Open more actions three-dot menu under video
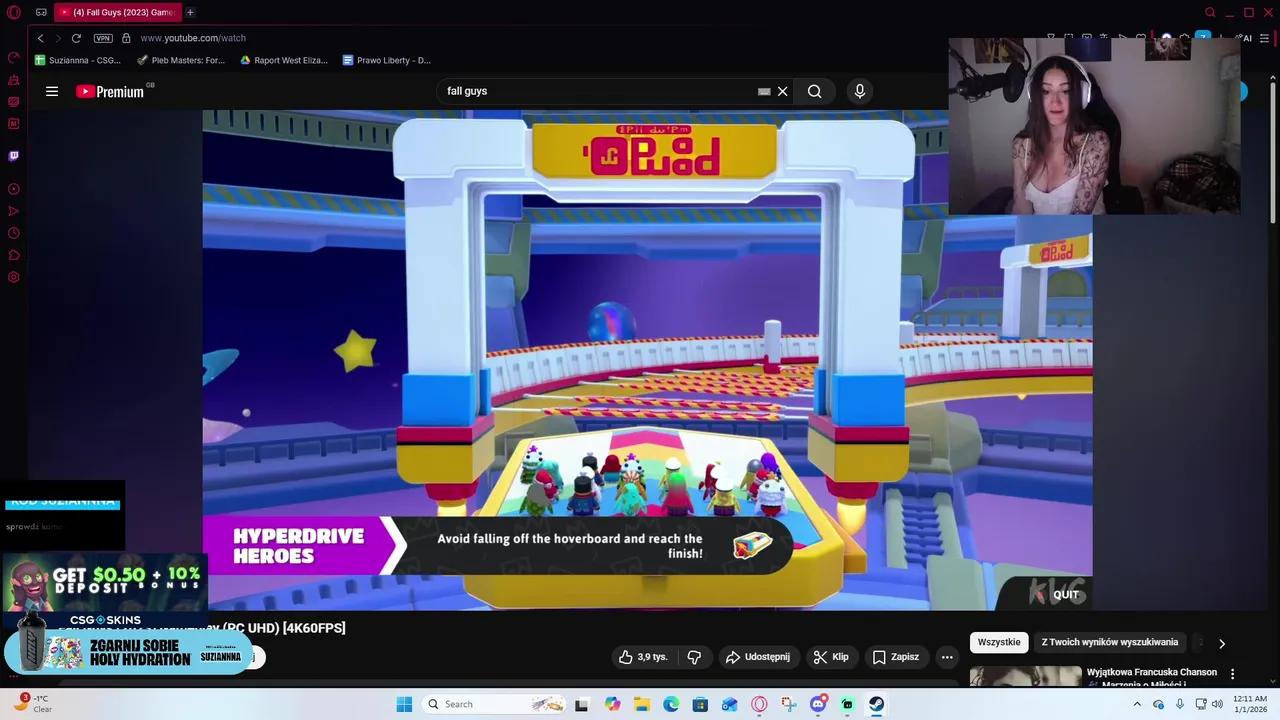 click(x=947, y=657)
